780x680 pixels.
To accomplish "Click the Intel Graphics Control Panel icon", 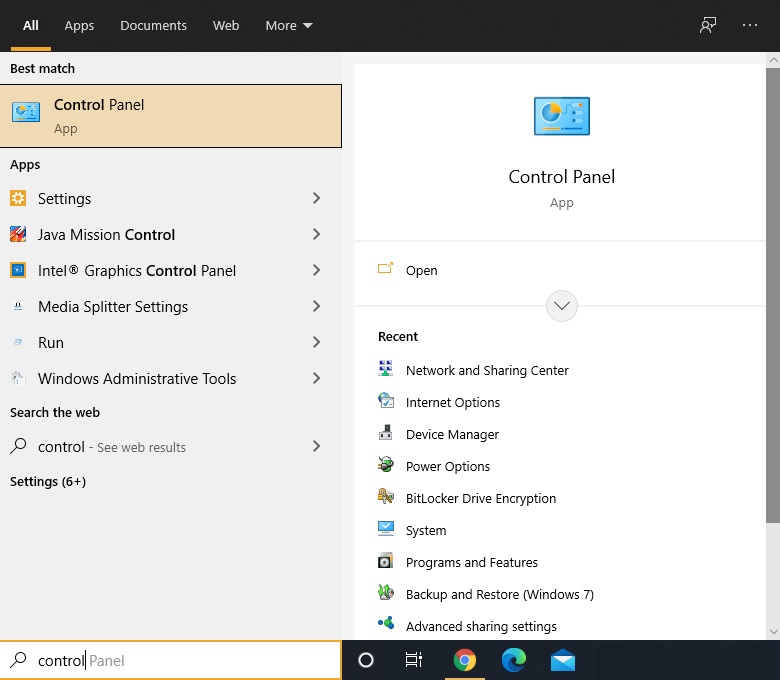I will 18,270.
